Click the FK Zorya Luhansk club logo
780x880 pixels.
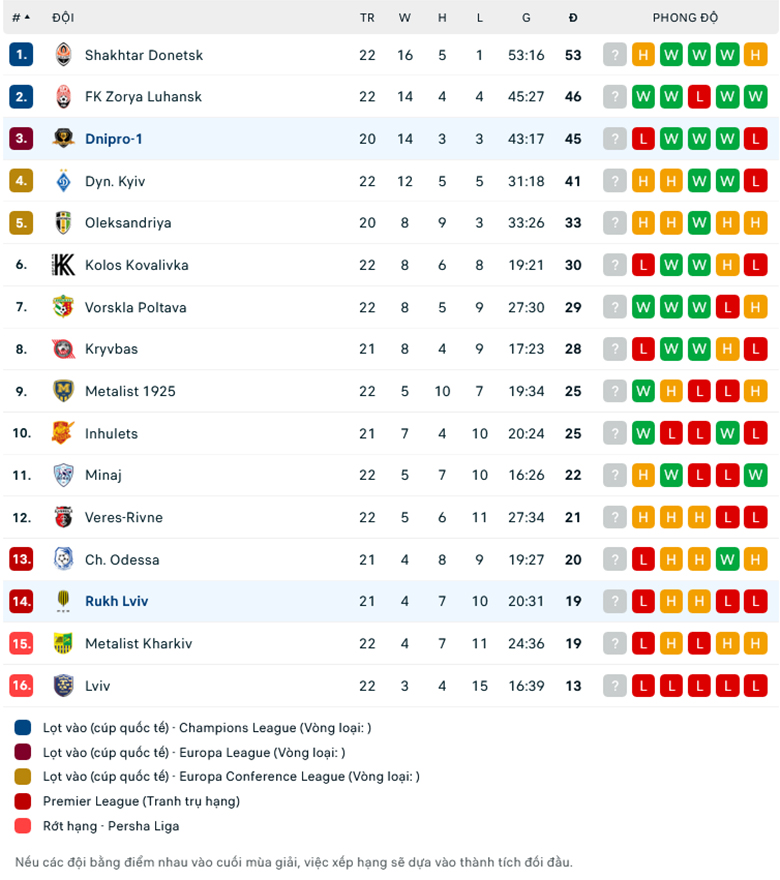click(63, 97)
